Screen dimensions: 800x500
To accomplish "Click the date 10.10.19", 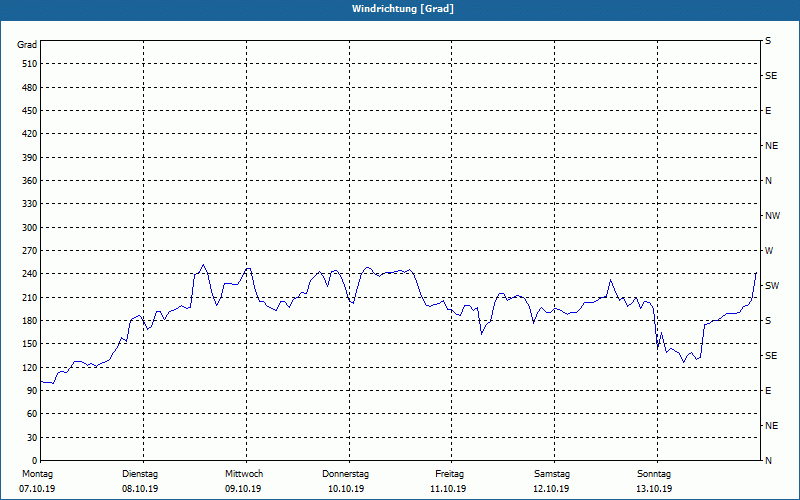I will 346,489.
